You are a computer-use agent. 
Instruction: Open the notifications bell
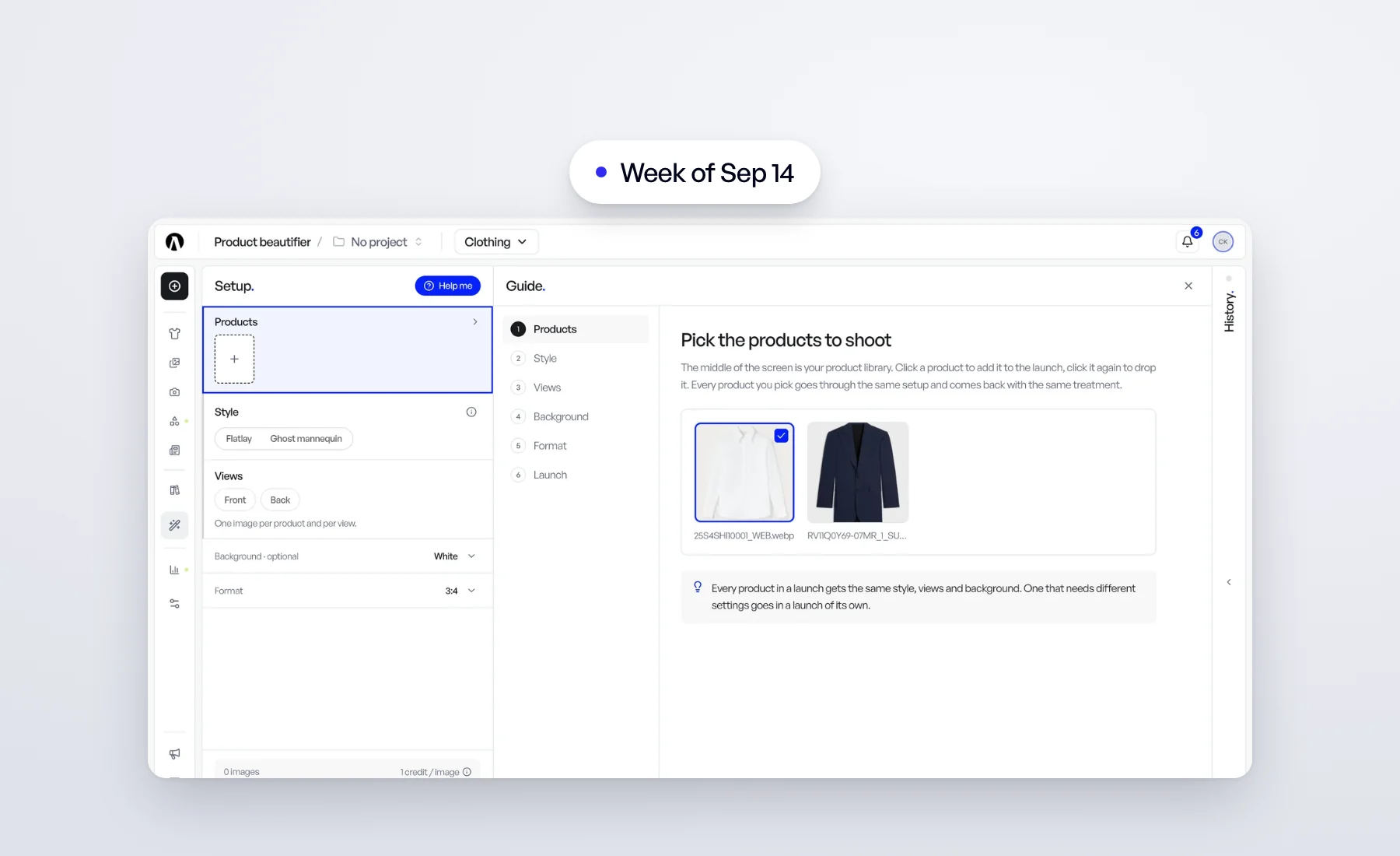pyautogui.click(x=1188, y=241)
